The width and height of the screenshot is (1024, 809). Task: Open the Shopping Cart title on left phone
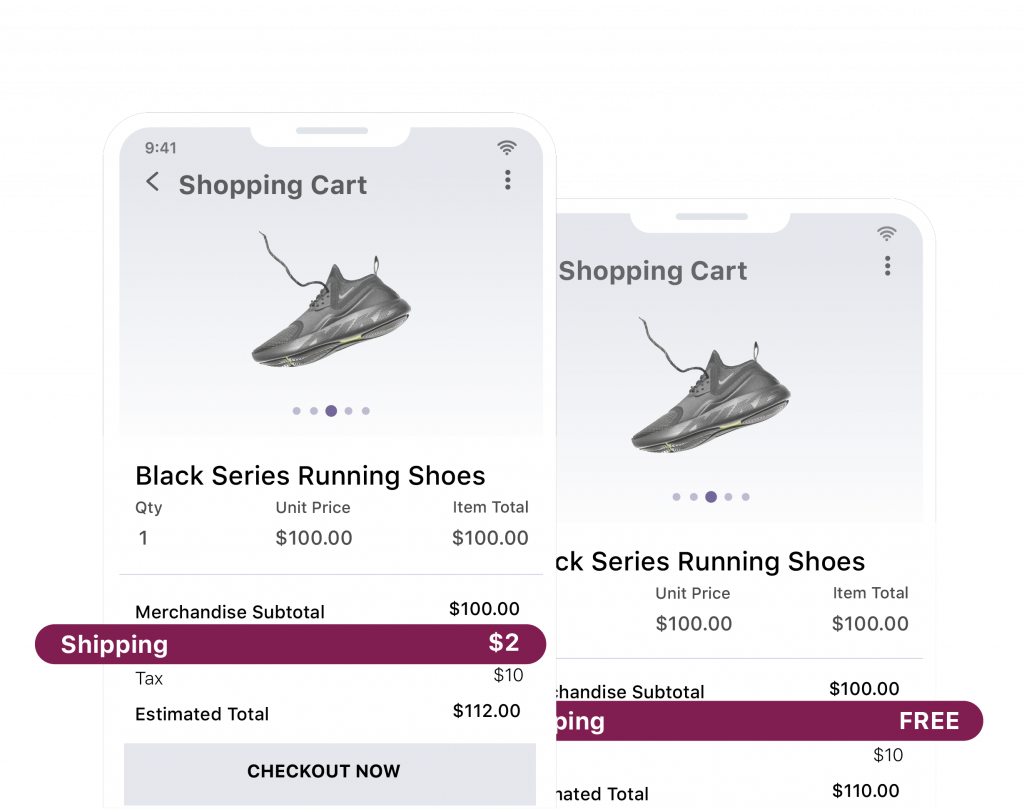click(272, 185)
